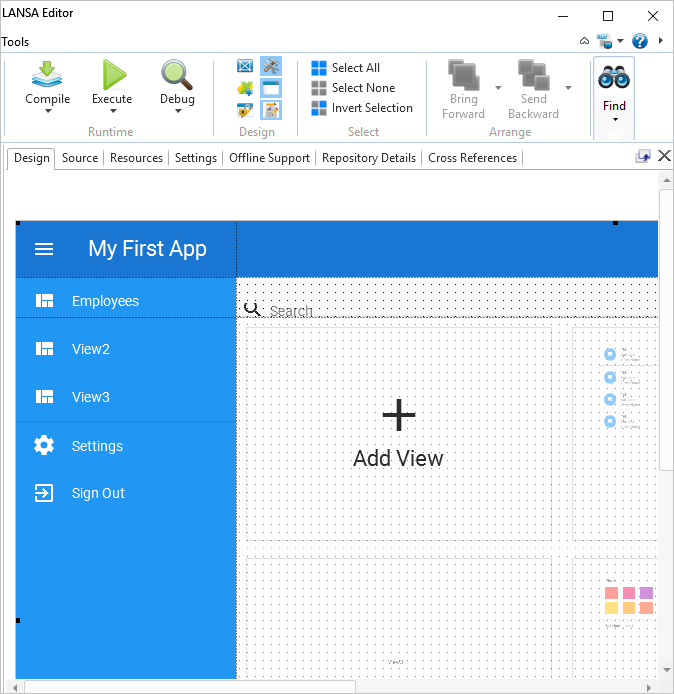
Task: Choose the Select None label
Action: tap(363, 88)
